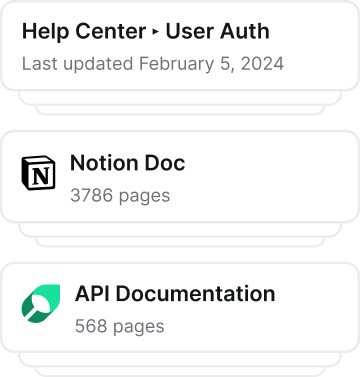Click the 568 pages label

[x=119, y=326]
